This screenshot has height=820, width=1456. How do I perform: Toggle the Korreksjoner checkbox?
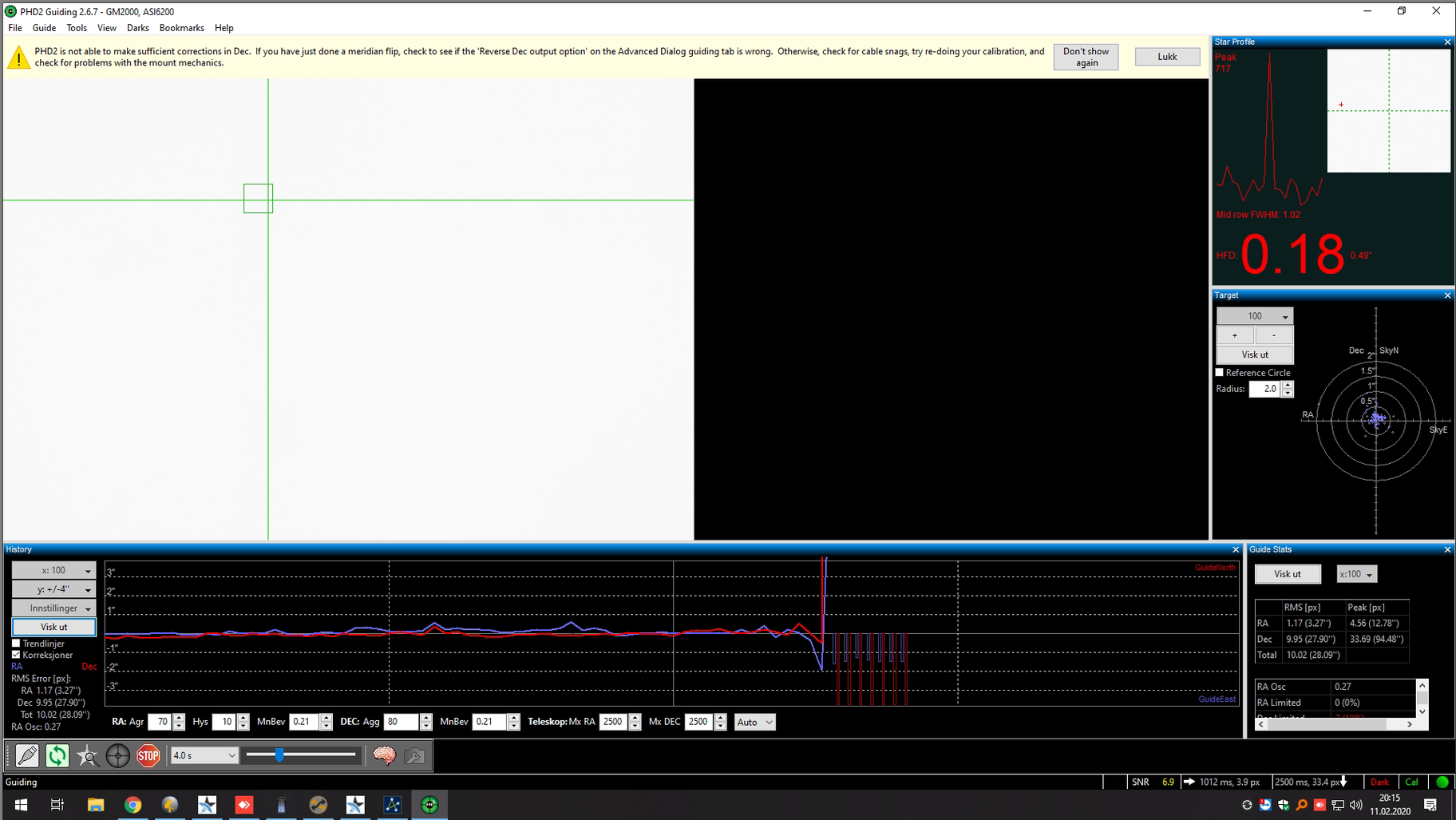coord(16,655)
